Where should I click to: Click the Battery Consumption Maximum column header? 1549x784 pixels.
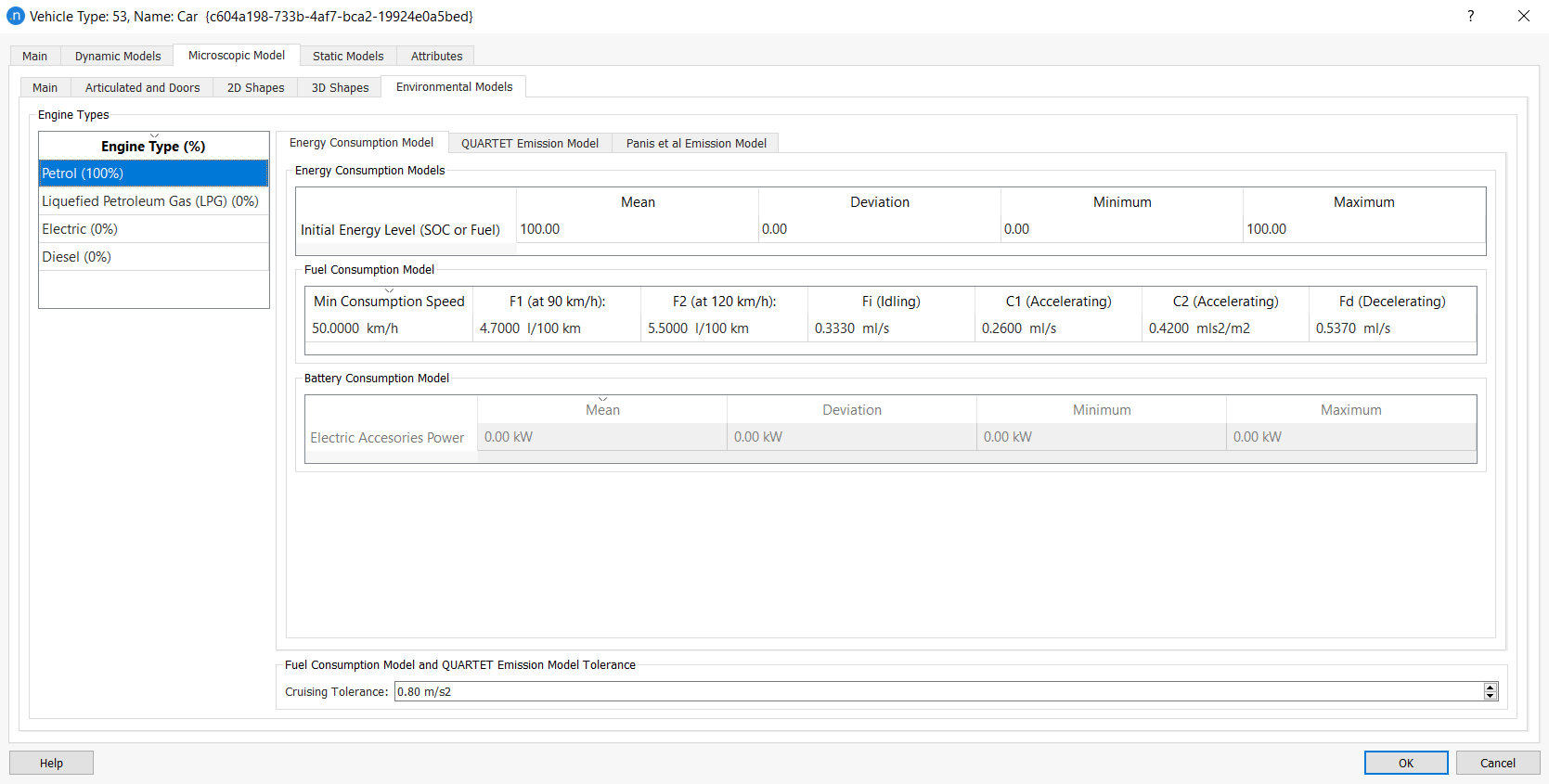point(1351,409)
